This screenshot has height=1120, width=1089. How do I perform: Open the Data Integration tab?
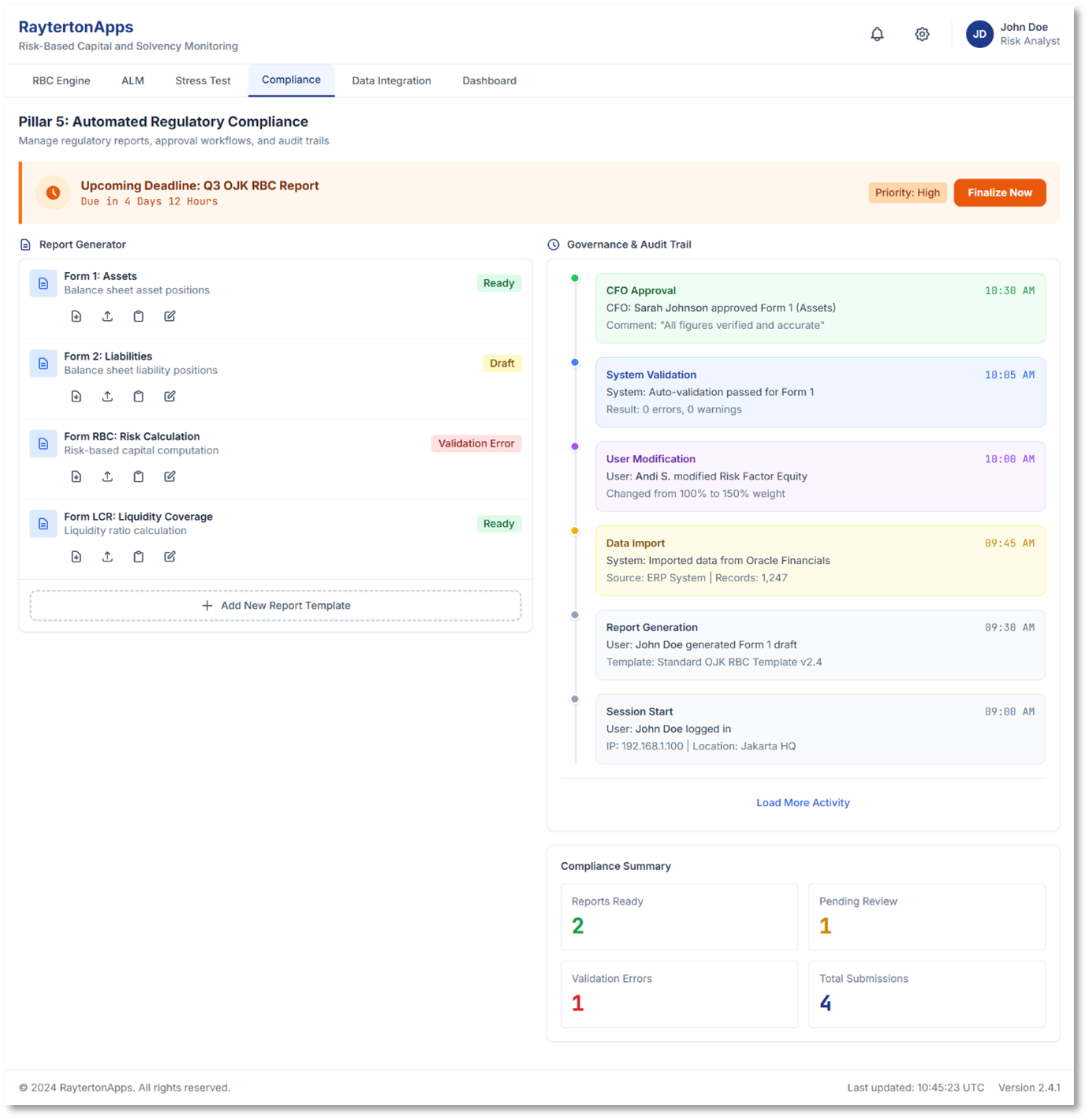391,80
